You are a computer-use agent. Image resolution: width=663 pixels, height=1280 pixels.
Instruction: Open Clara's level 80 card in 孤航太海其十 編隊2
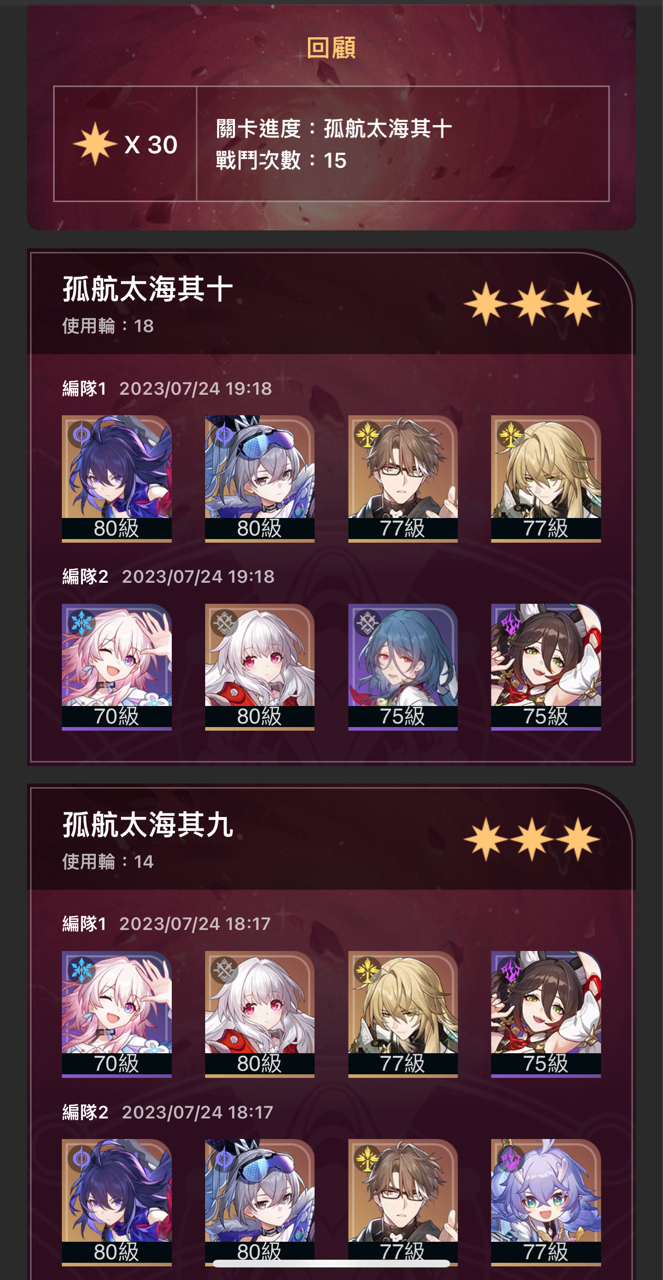click(259, 667)
